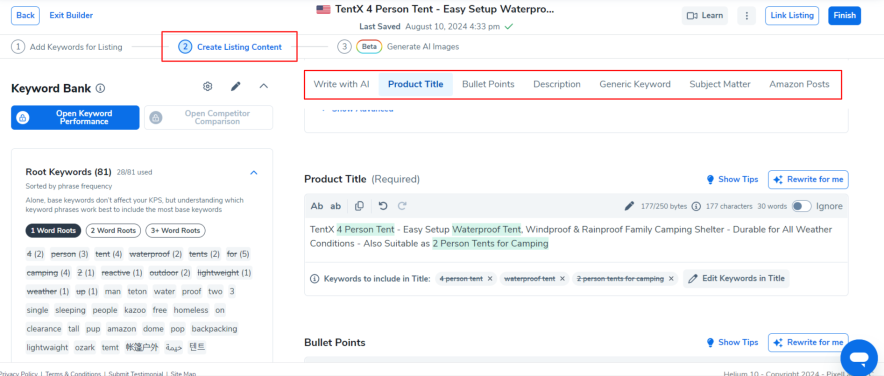This screenshot has width=884, height=376.
Task: Switch to Amazon Posts tab
Action: pyautogui.click(x=799, y=84)
